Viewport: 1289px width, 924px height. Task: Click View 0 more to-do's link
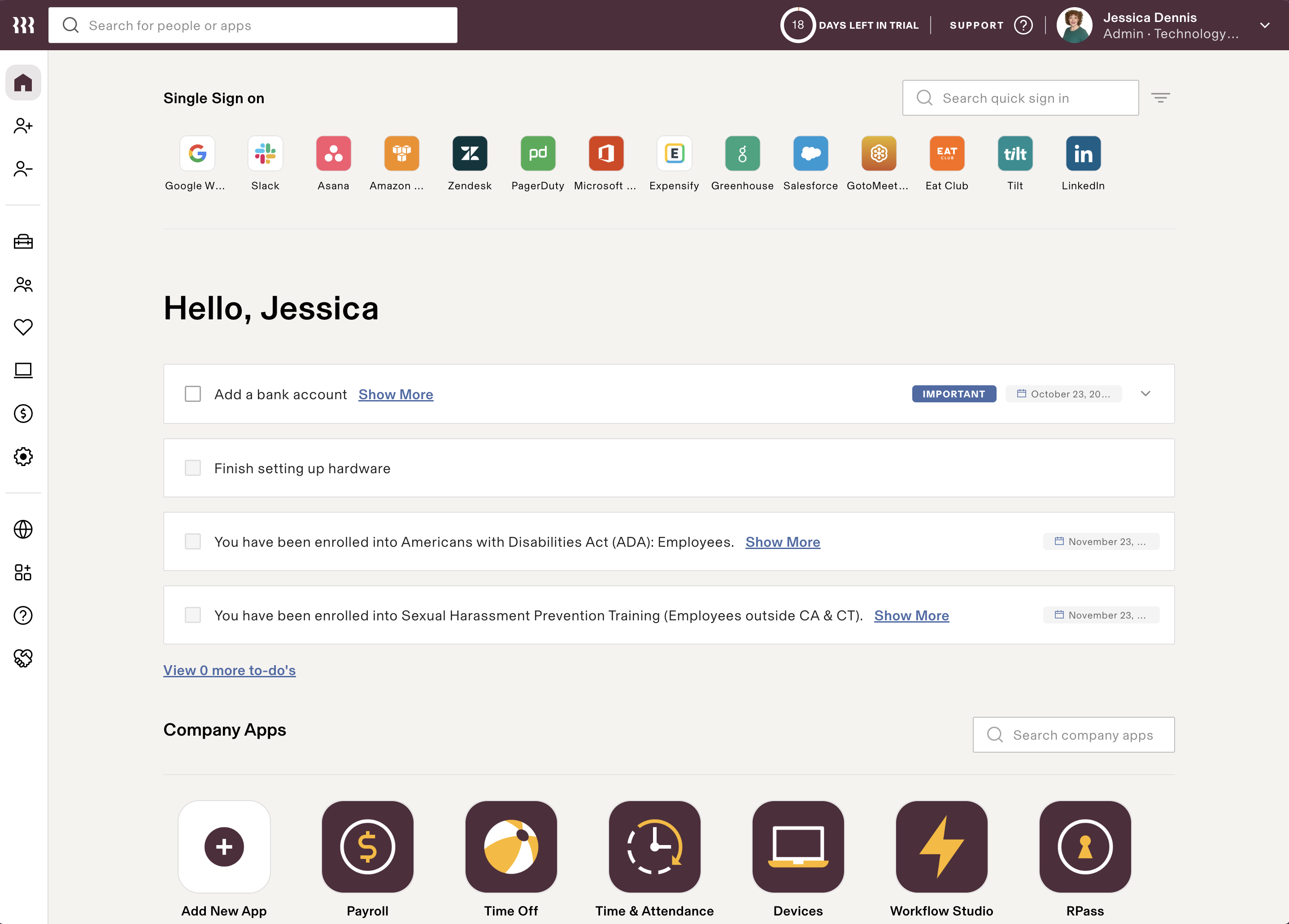(230, 671)
